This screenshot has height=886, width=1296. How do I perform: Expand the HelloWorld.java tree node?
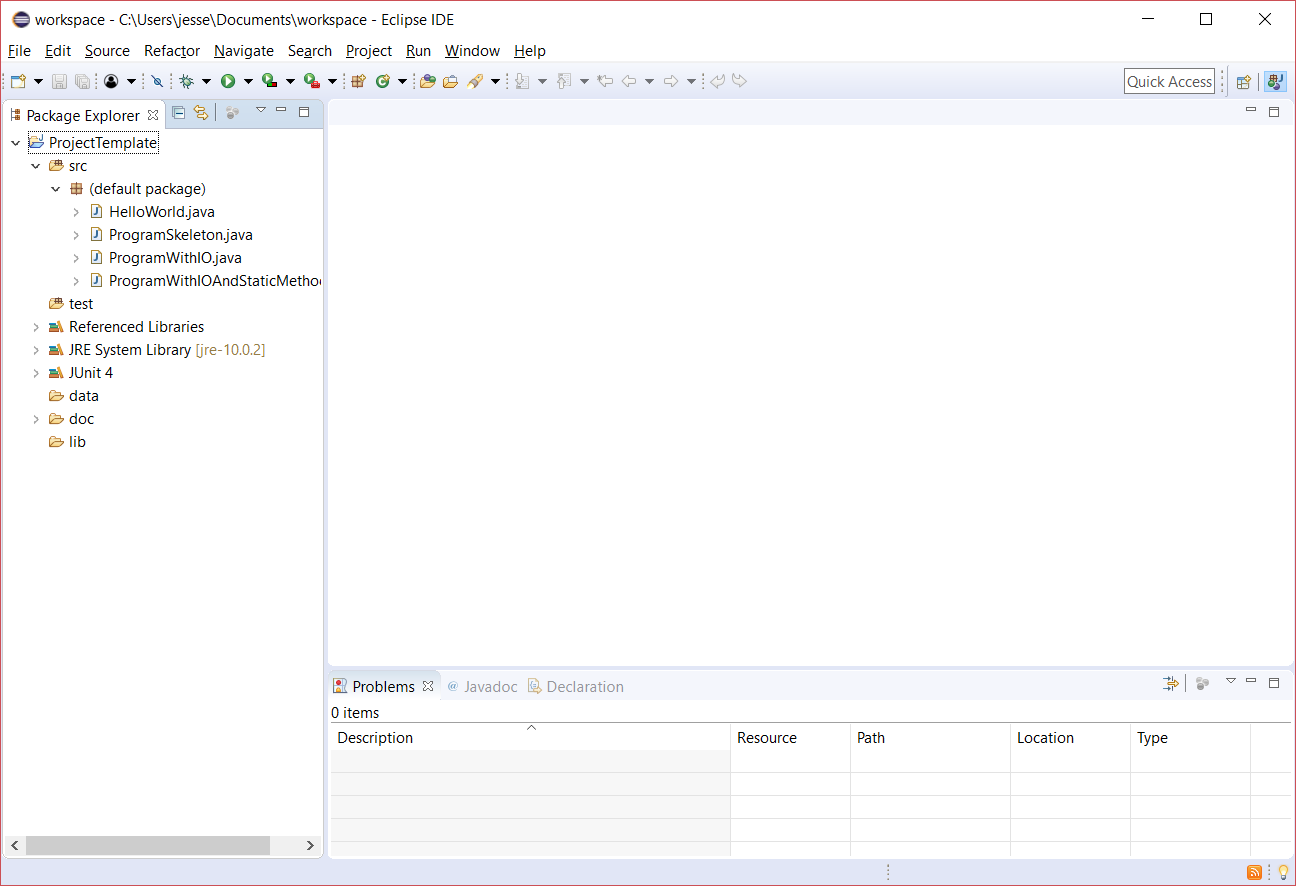pos(76,212)
